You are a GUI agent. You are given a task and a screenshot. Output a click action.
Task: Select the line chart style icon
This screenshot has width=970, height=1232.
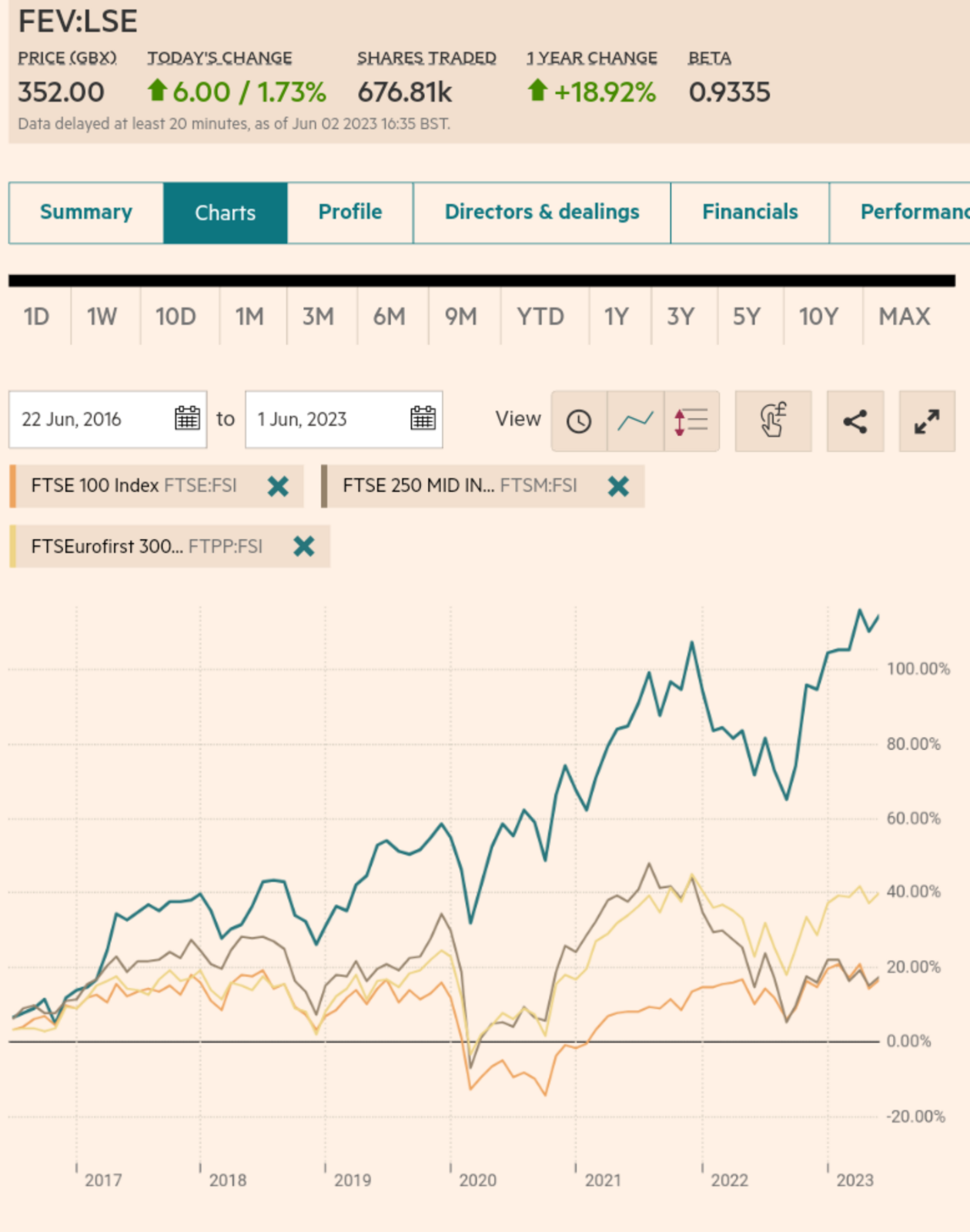pyautogui.click(x=635, y=420)
